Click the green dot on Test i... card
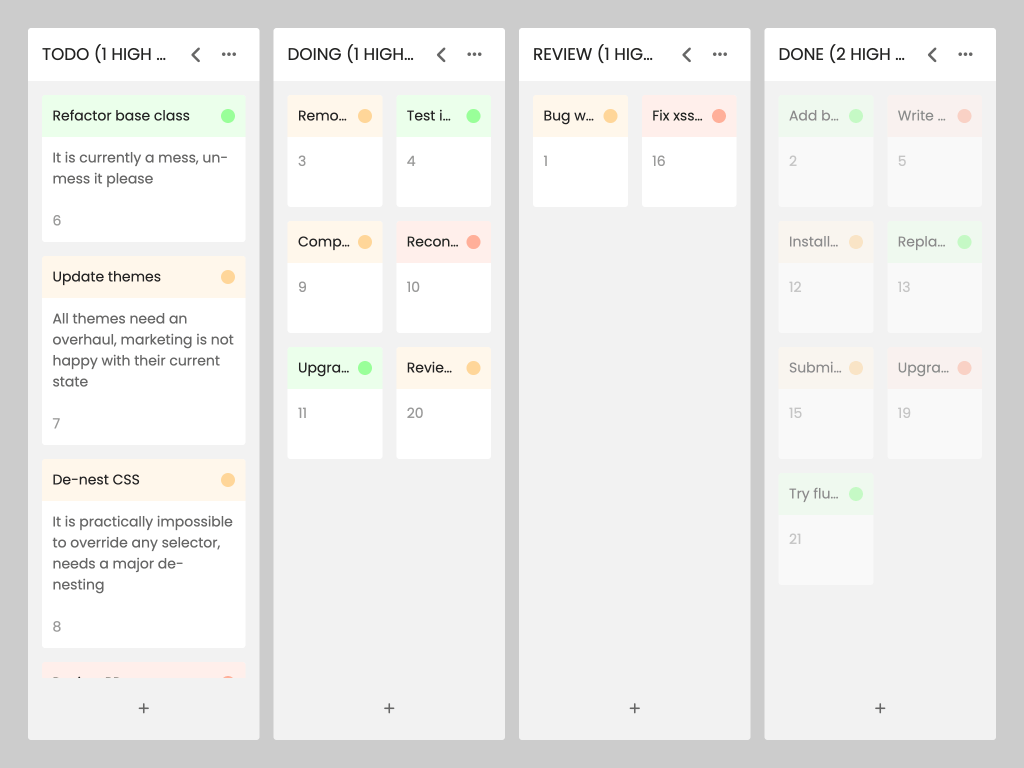This screenshot has width=1024, height=768. click(x=473, y=116)
